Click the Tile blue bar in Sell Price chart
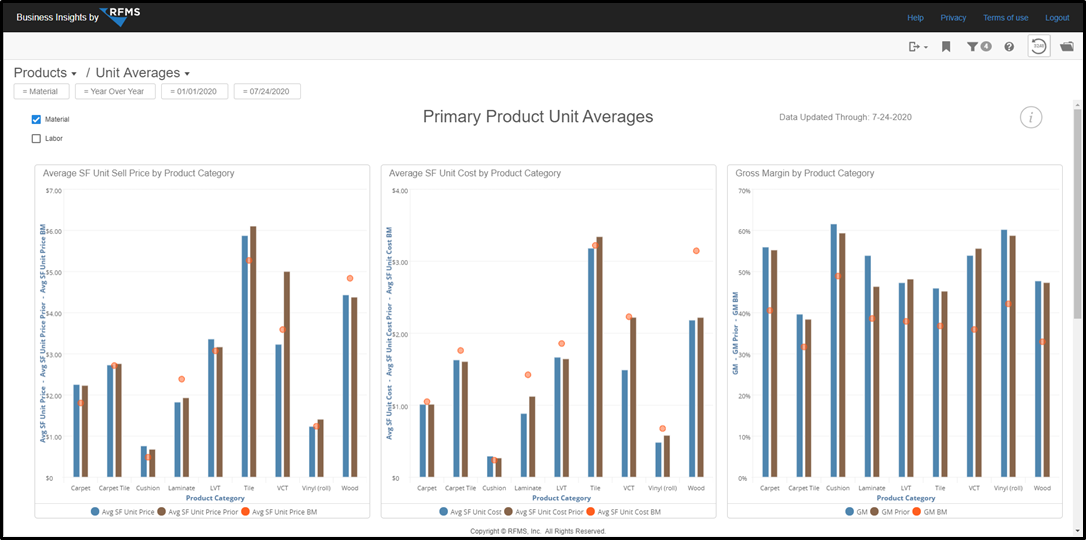1086x540 pixels. pyautogui.click(x=244, y=357)
